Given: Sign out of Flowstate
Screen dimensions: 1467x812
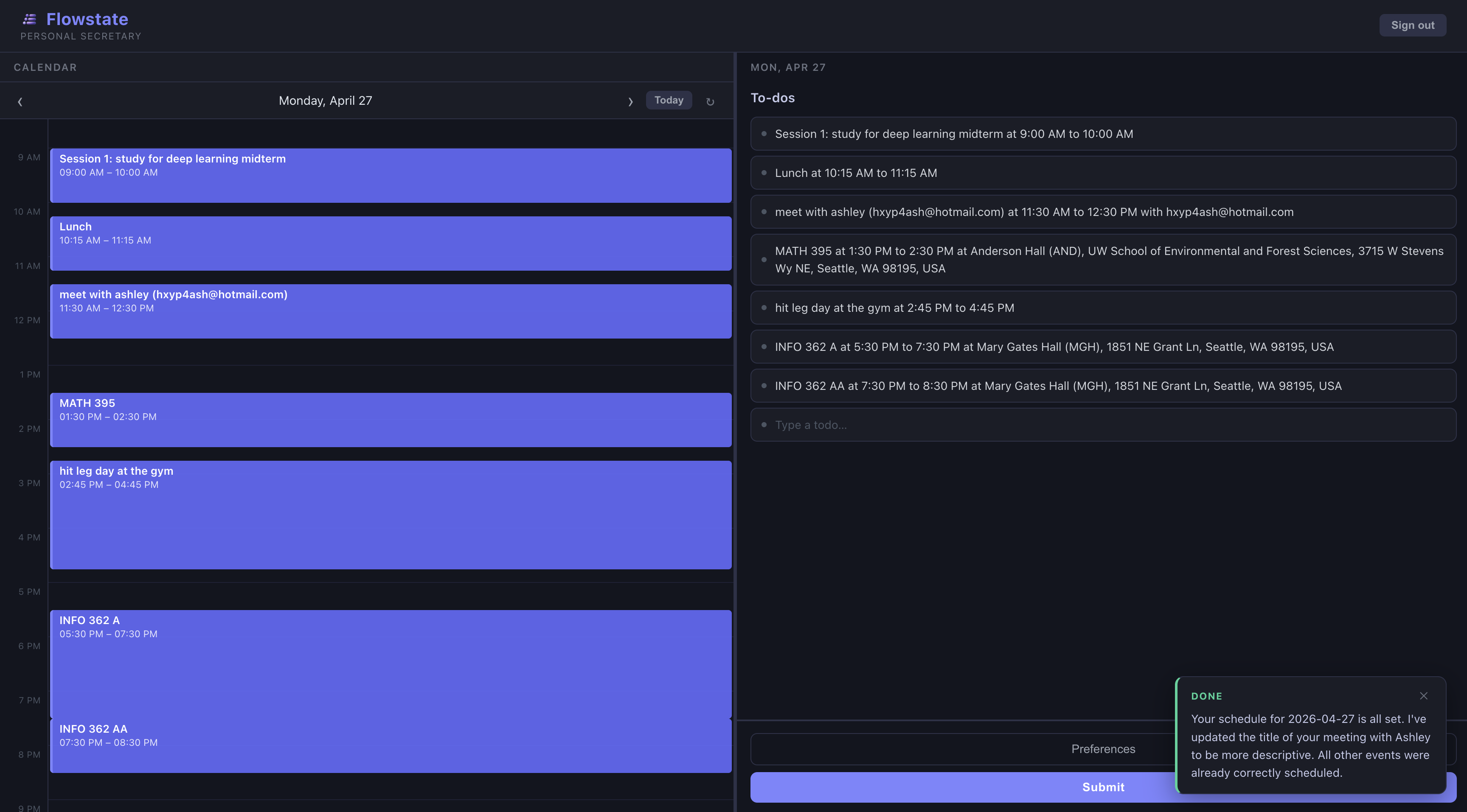Looking at the screenshot, I should [x=1412, y=25].
